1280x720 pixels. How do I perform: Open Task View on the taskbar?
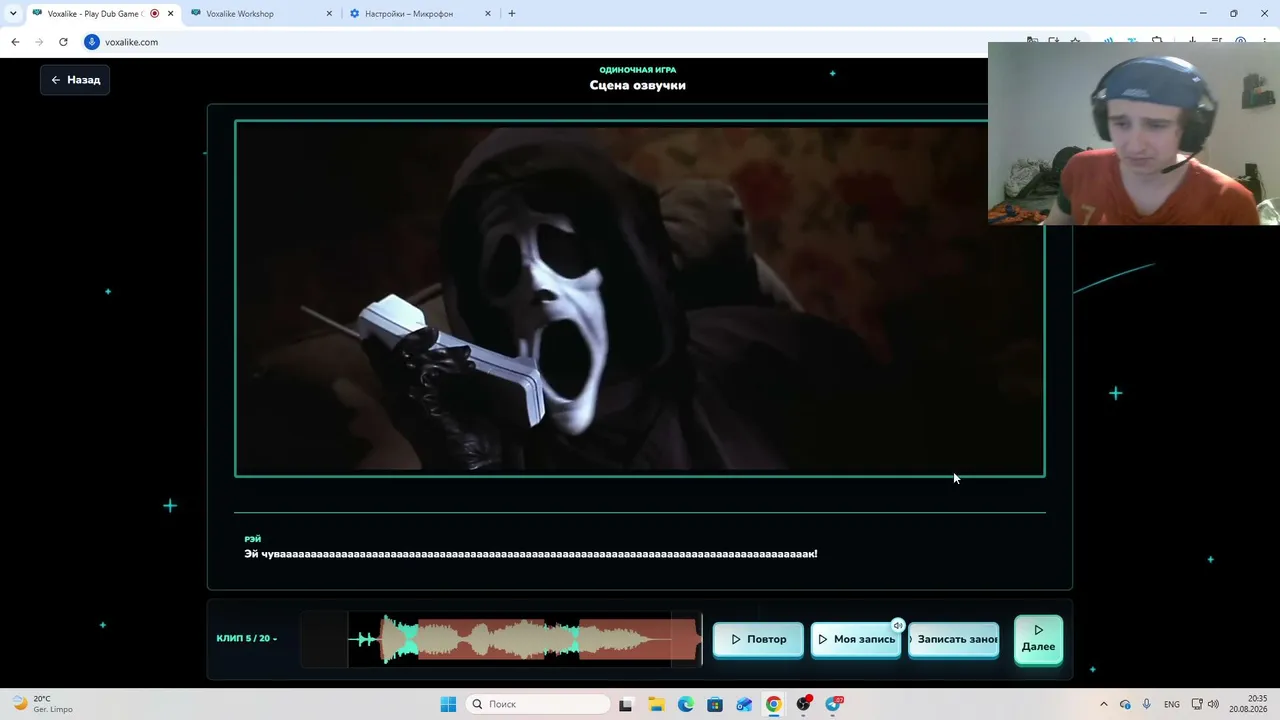click(626, 704)
